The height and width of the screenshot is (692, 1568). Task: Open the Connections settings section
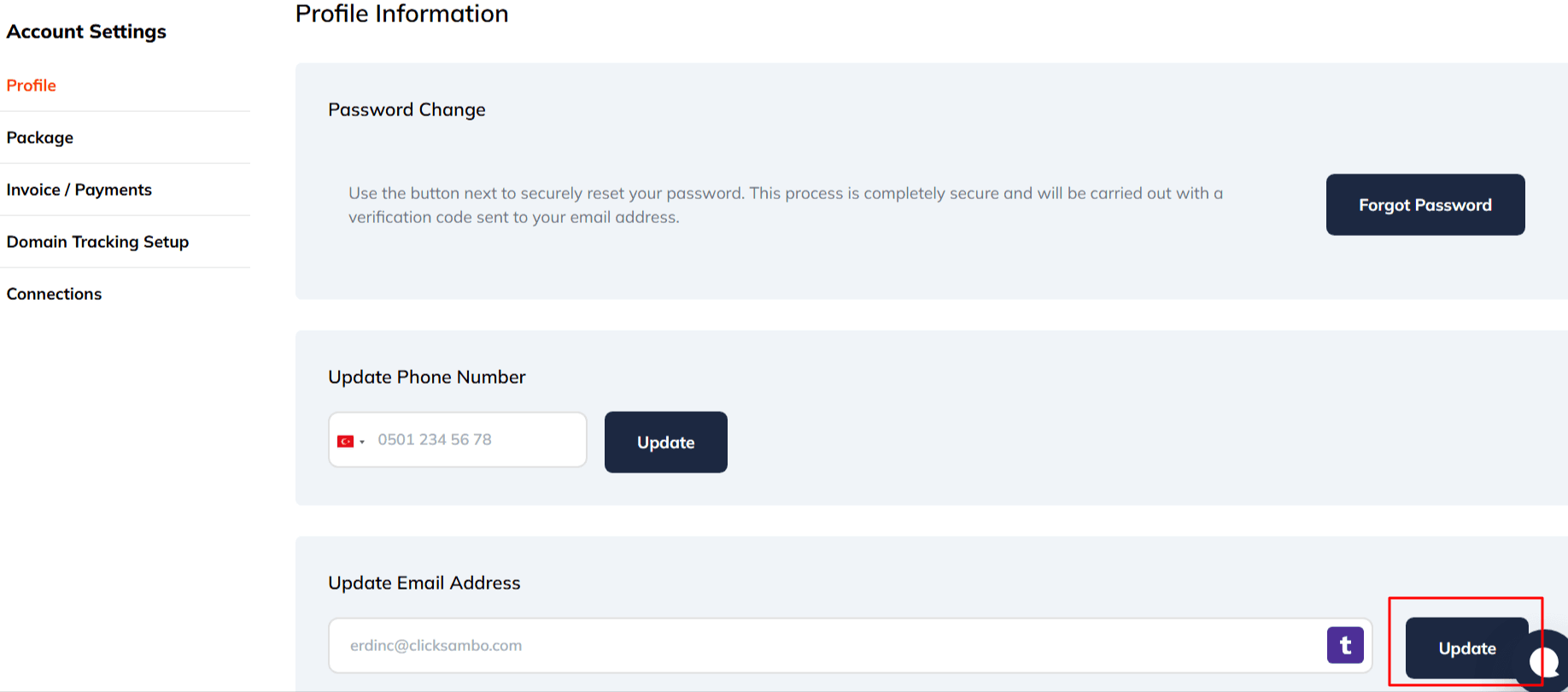[54, 294]
